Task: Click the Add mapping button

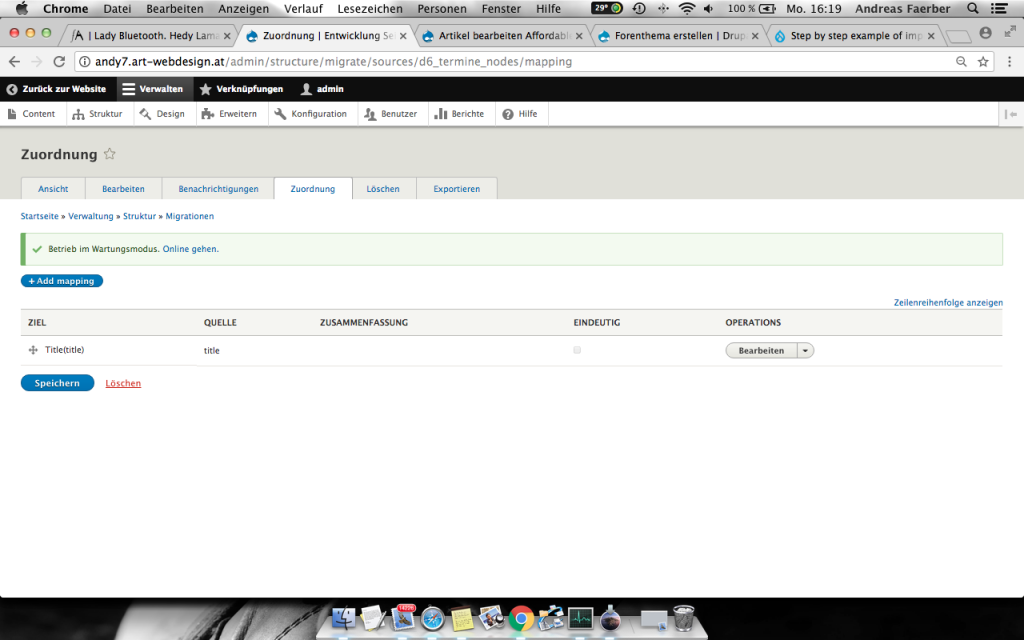Action: pos(62,281)
